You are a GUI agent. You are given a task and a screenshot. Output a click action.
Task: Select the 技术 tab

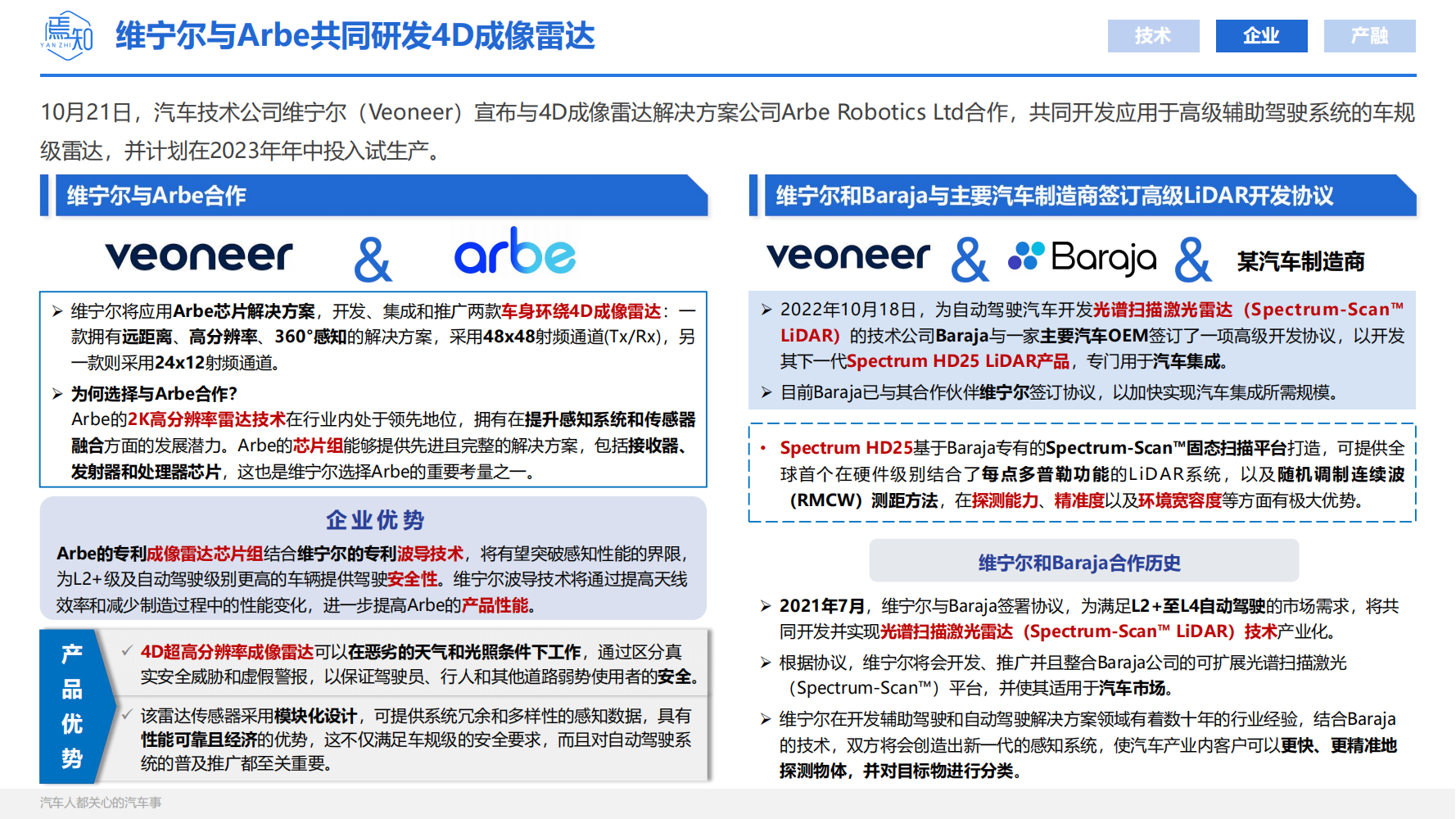(x=1153, y=36)
